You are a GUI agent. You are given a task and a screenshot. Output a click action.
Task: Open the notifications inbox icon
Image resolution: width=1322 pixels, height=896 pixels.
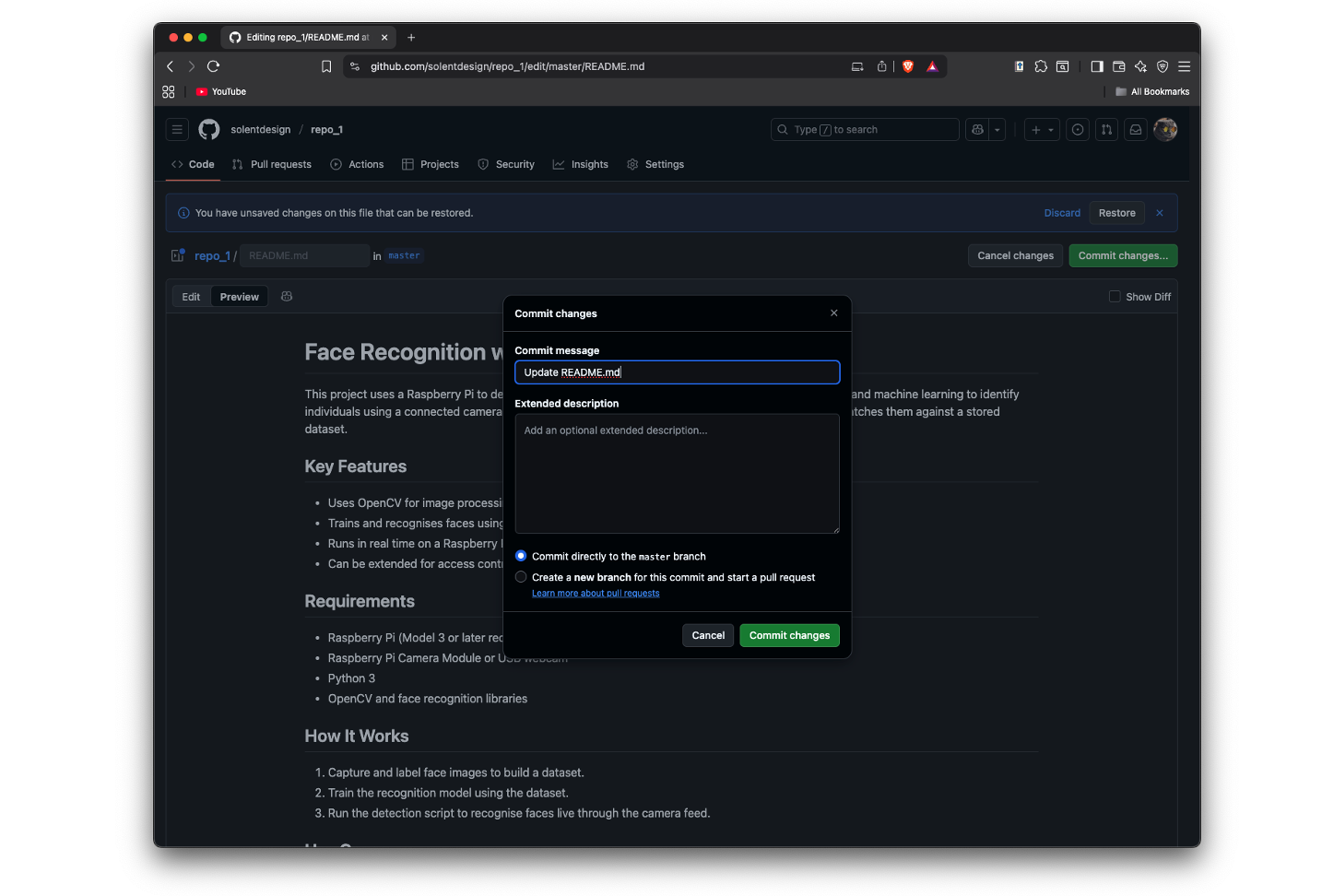coord(1136,130)
